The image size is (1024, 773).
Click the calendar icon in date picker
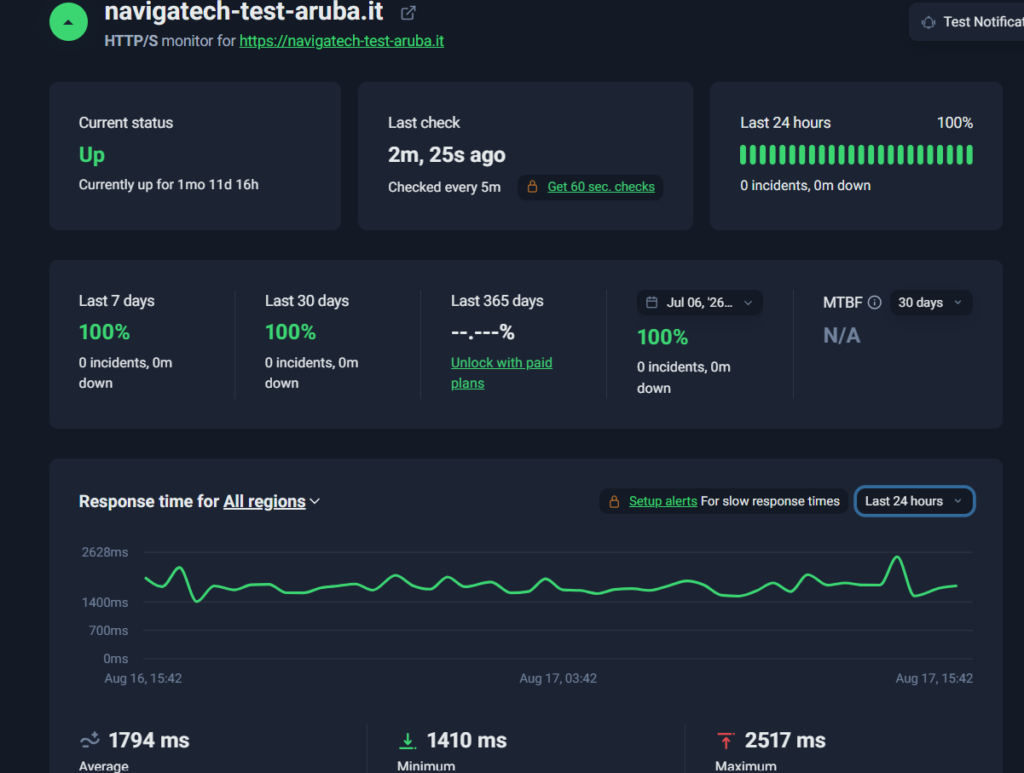(x=652, y=302)
